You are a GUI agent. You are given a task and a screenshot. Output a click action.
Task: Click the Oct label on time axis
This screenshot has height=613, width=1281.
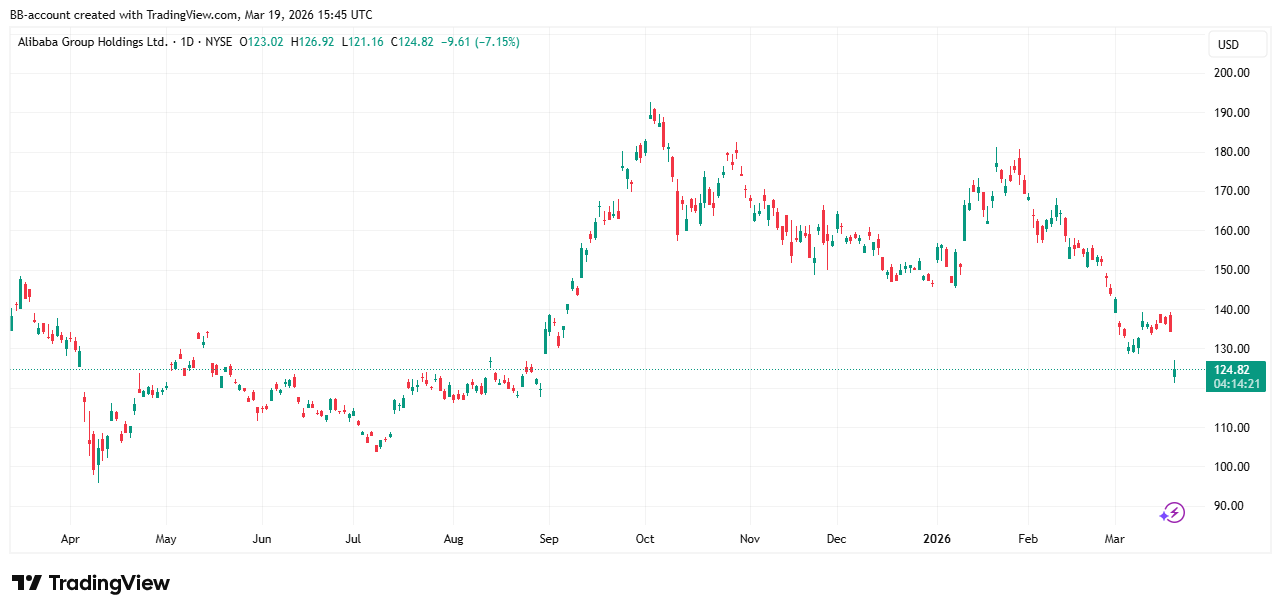pyautogui.click(x=645, y=539)
